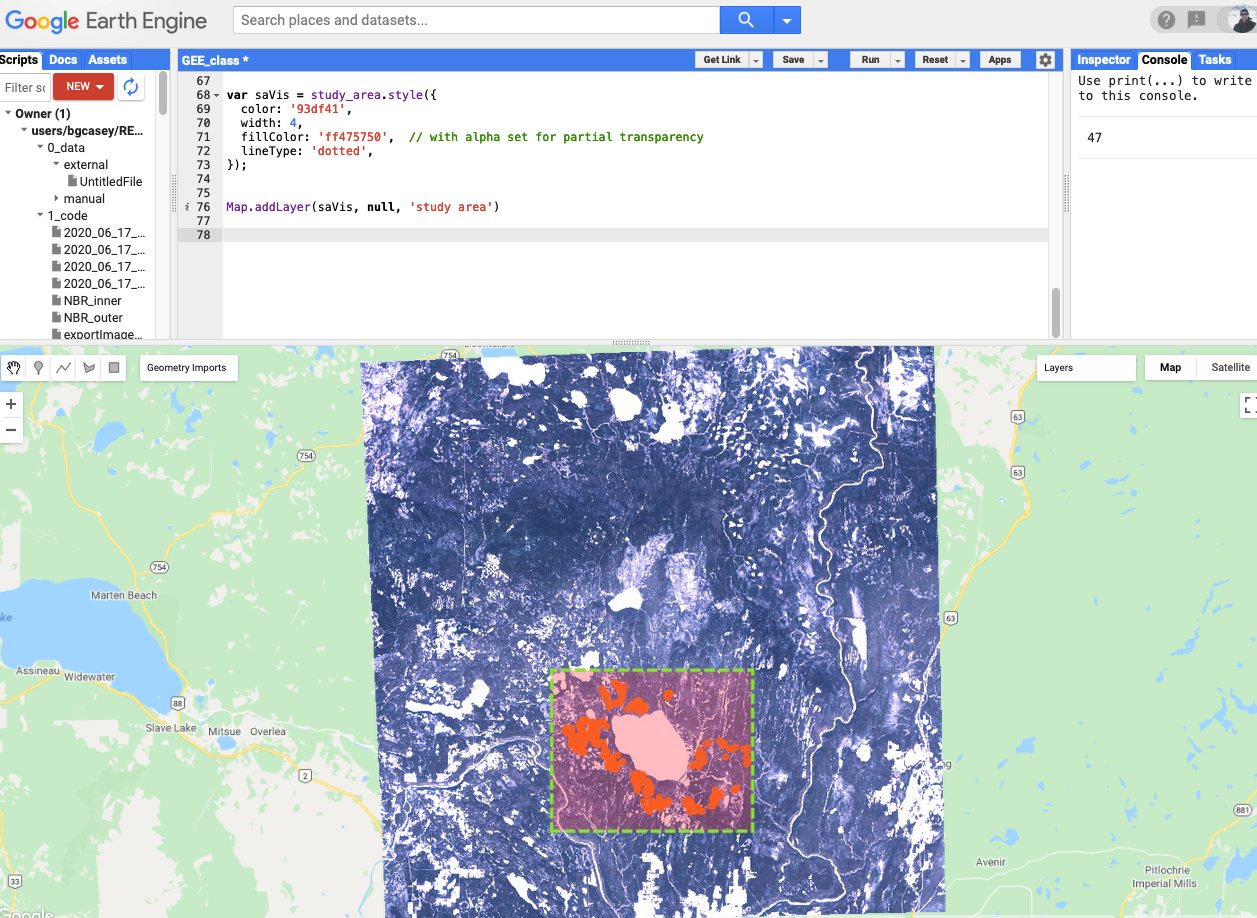Select the hand pan tool on map
The height and width of the screenshot is (918, 1257).
tap(14, 368)
